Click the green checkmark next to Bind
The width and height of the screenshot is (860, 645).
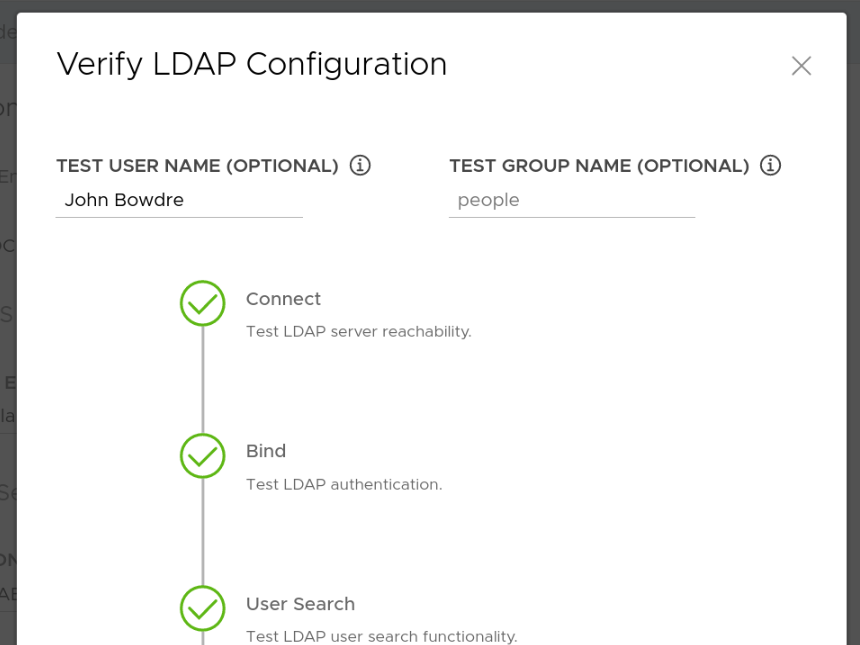[203, 456]
